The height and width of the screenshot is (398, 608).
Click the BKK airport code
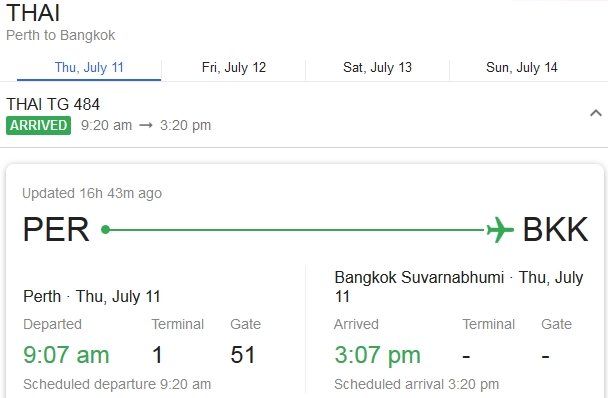click(x=555, y=229)
